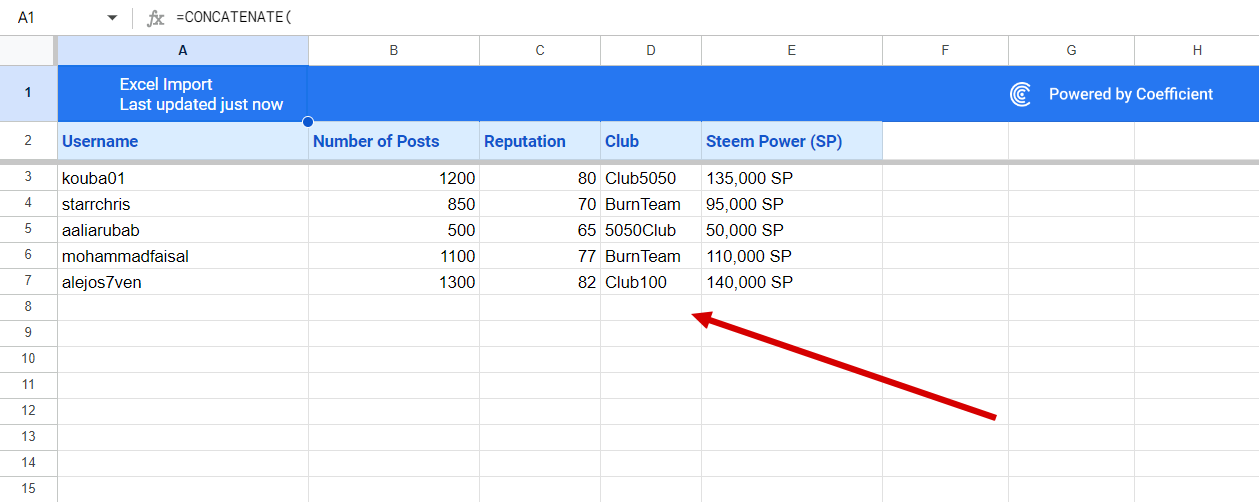Image resolution: width=1259 pixels, height=502 pixels.
Task: Click the 5050Club cell
Action: 651,230
